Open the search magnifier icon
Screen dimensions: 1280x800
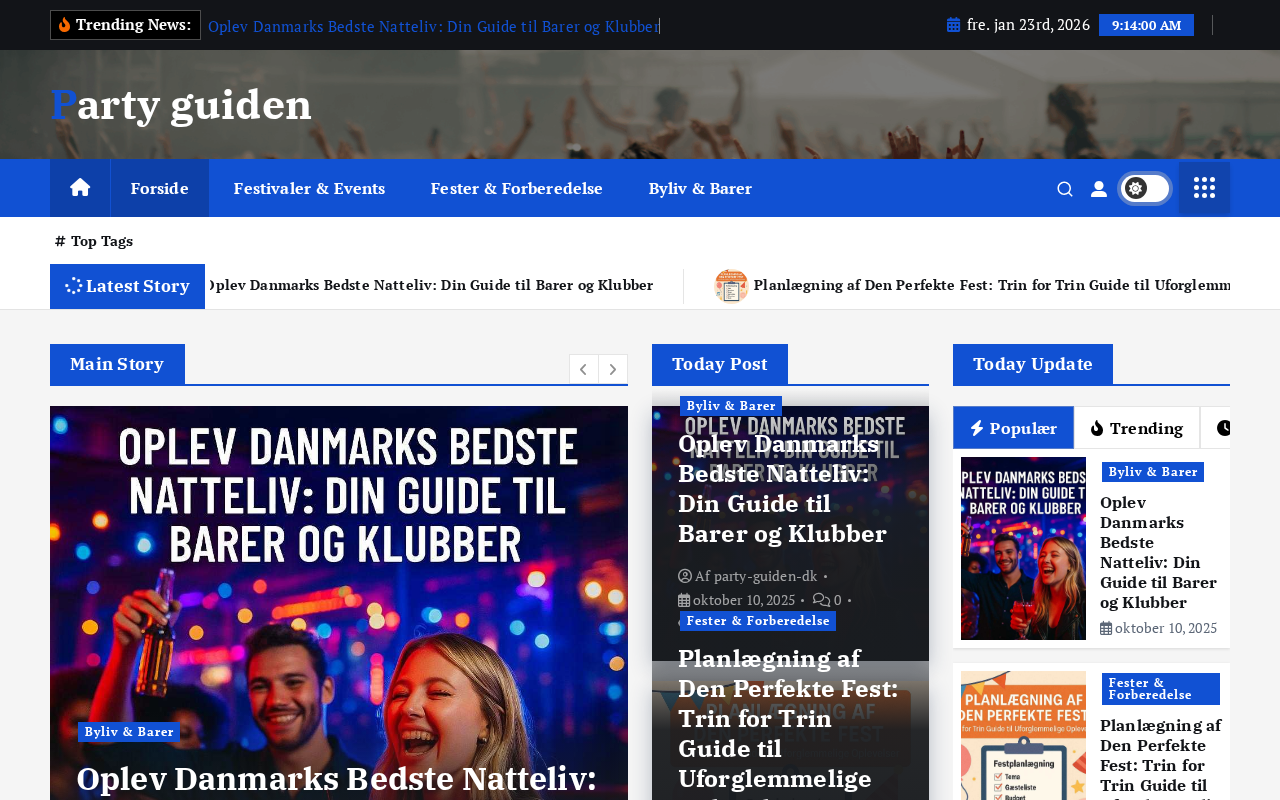(1065, 189)
